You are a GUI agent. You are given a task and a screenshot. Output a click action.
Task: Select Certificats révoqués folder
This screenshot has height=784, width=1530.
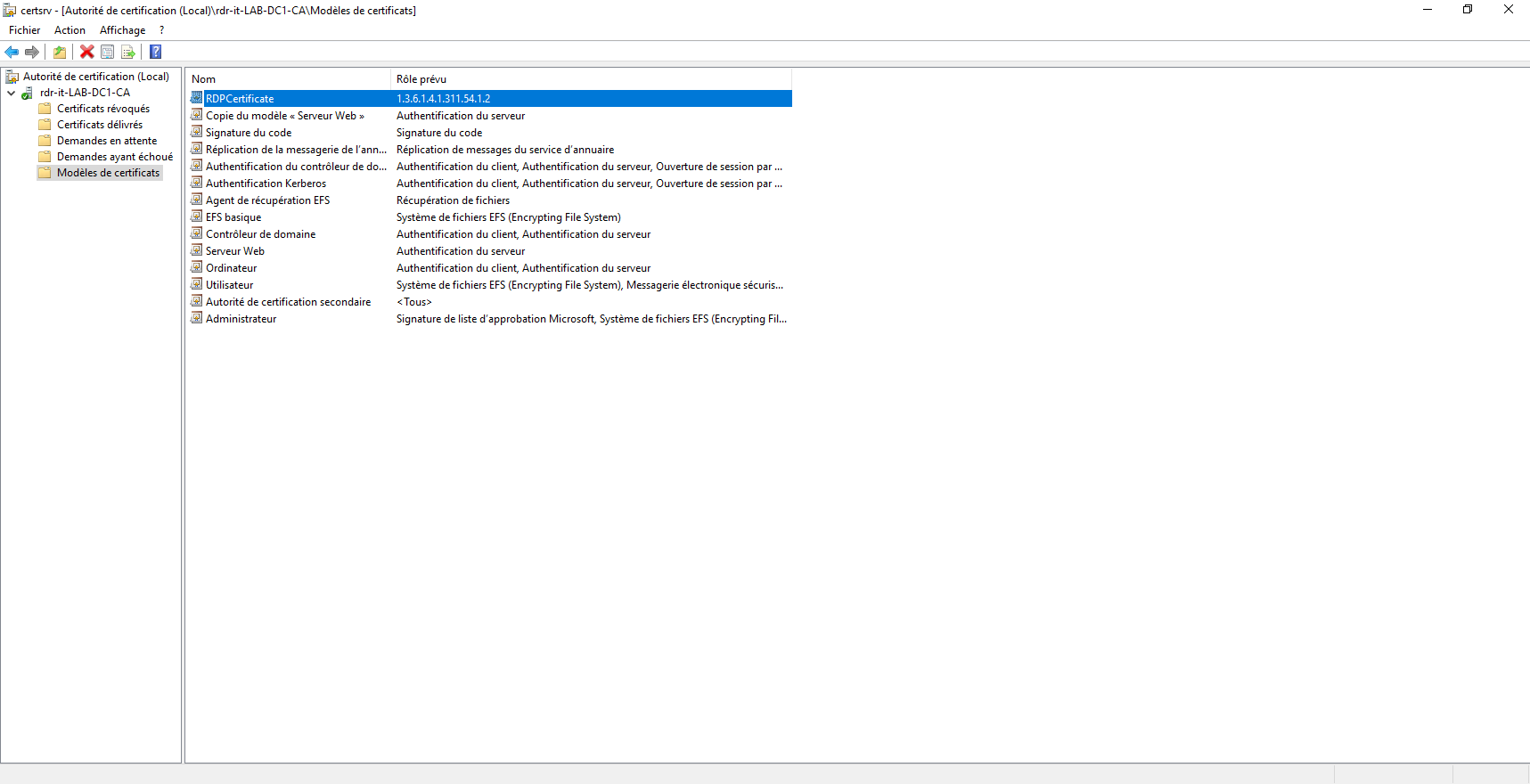(102, 109)
